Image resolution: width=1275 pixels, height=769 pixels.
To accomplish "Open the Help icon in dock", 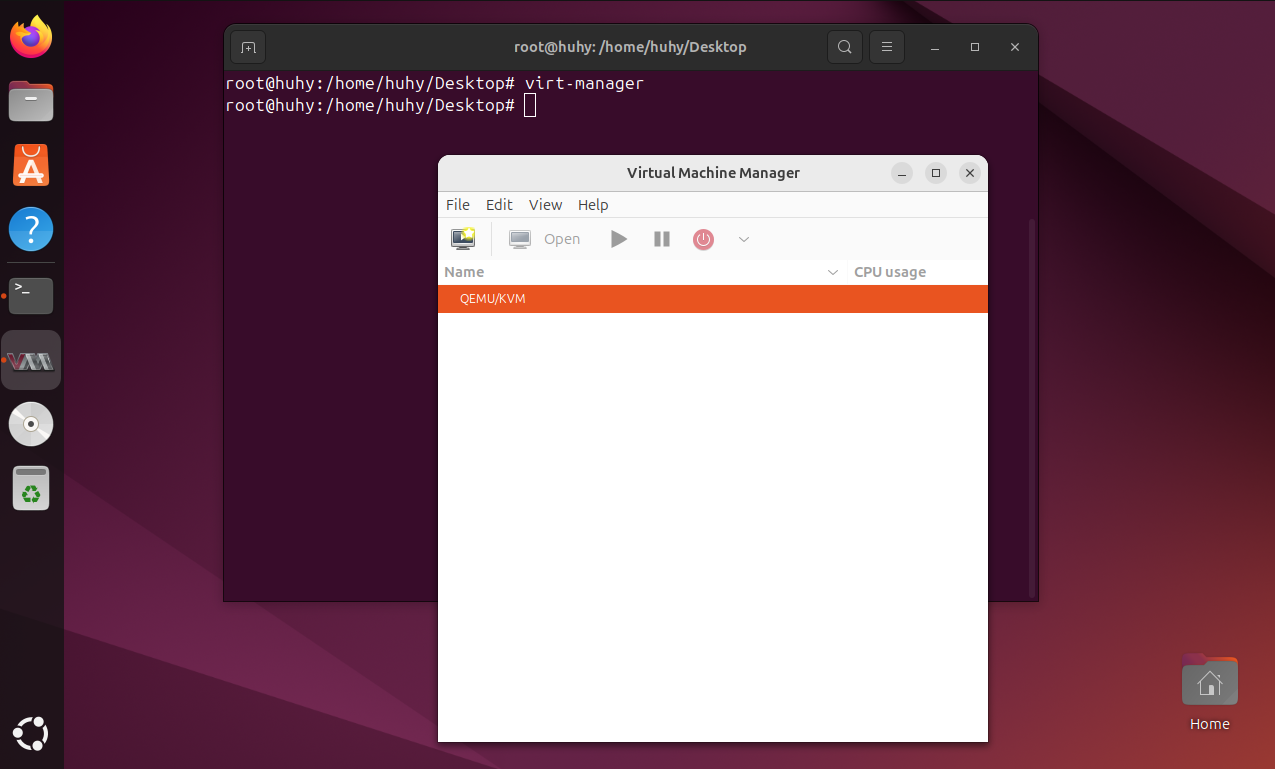I will pyautogui.click(x=31, y=229).
